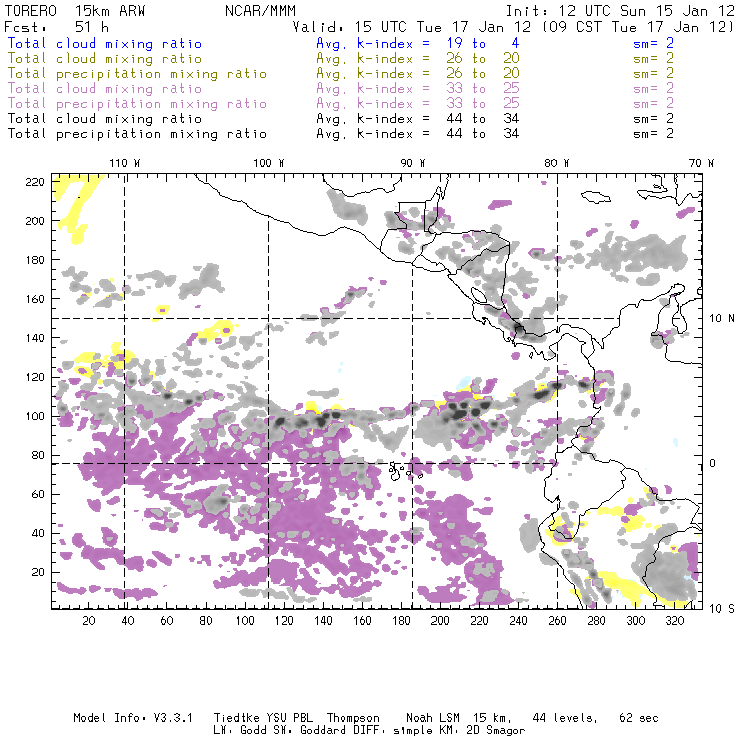Select the olive 'Total cloud mixing ratio' legend label
This screenshot has height=740, width=740.
point(104,59)
